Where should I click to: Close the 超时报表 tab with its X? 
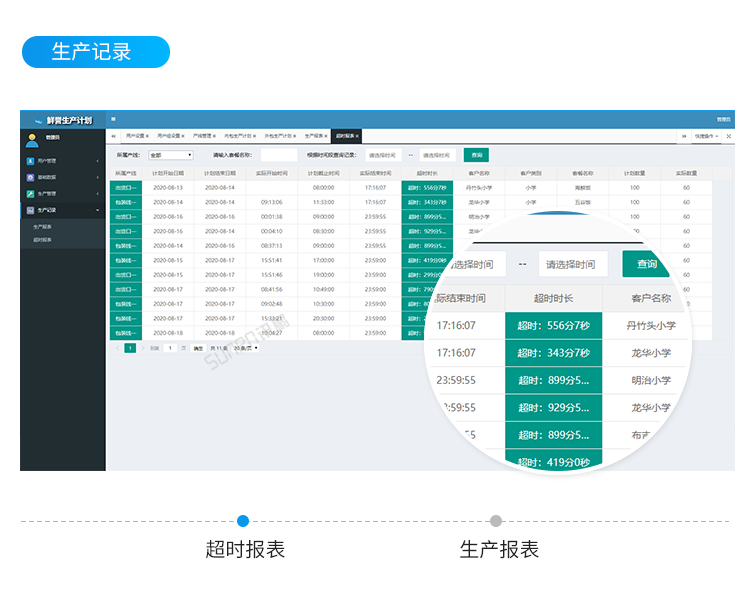(357, 135)
